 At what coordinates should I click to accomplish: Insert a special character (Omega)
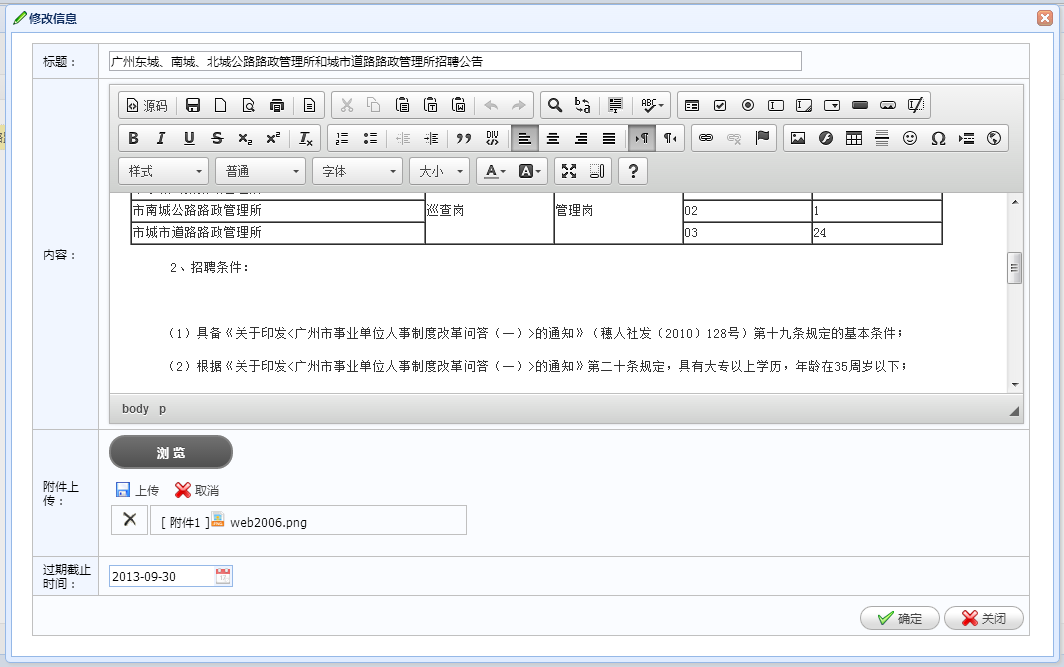pos(938,138)
